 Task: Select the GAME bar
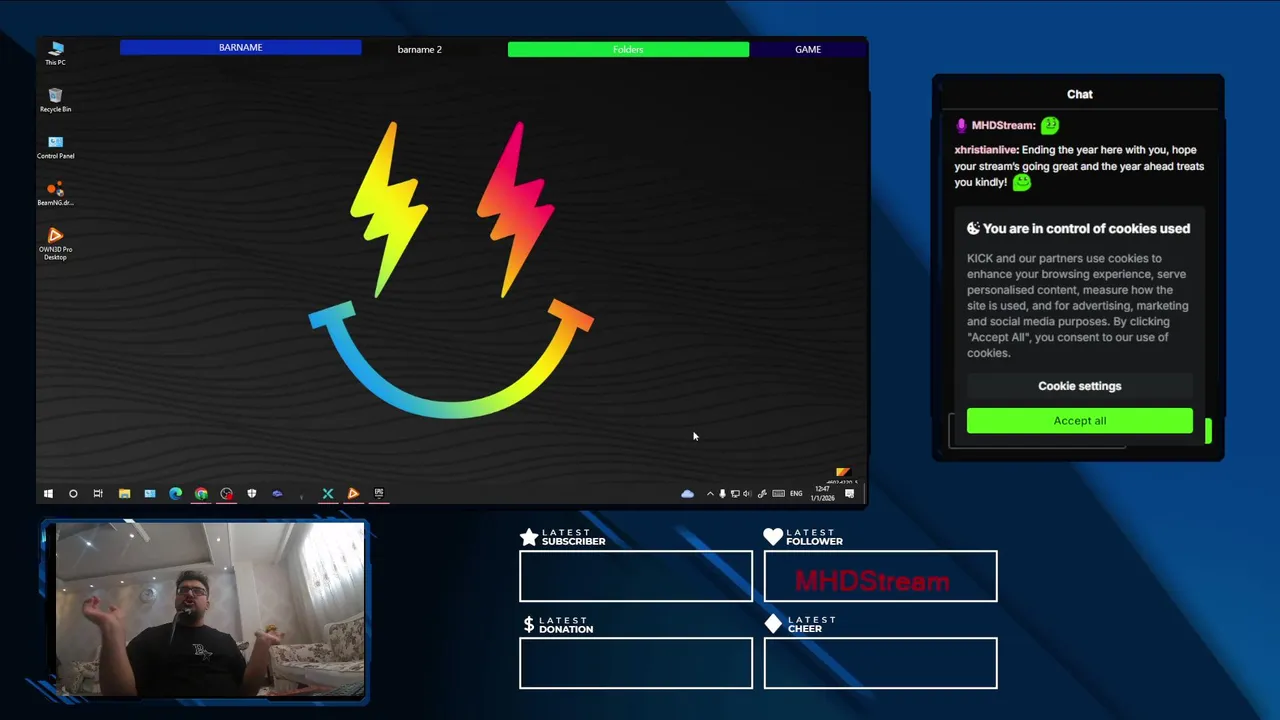(x=808, y=49)
